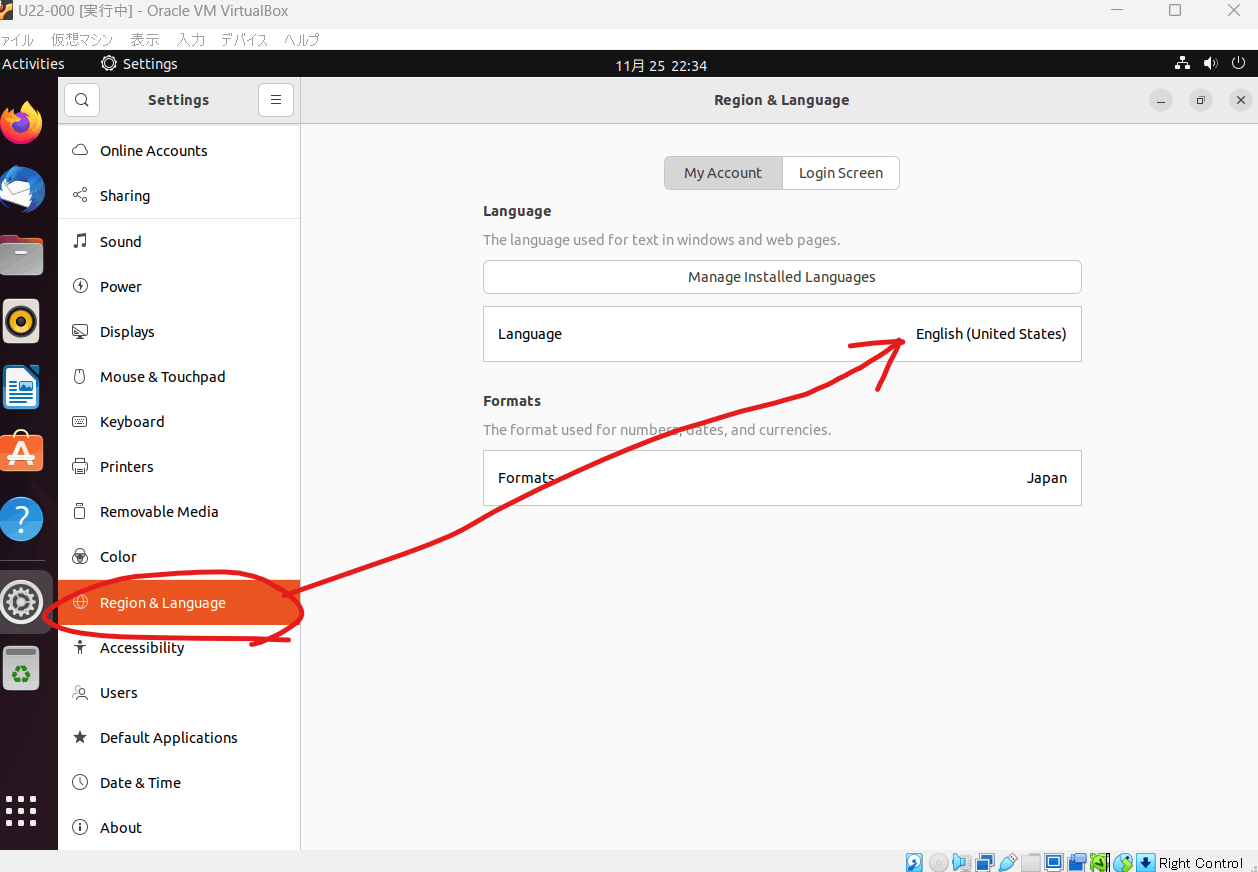Viewport: 1258px width, 872px height.
Task: Select Sharing in sidebar
Action: (179, 196)
